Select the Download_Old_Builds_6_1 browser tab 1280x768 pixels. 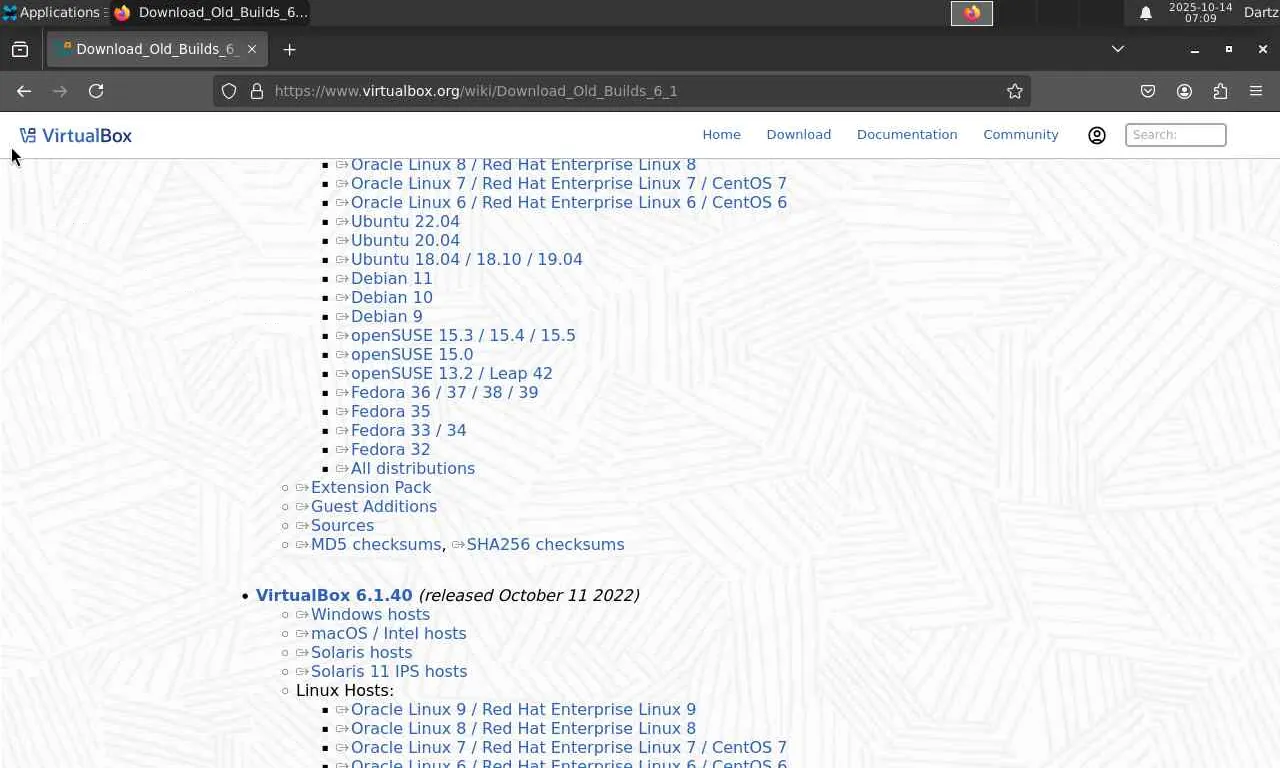click(x=158, y=49)
